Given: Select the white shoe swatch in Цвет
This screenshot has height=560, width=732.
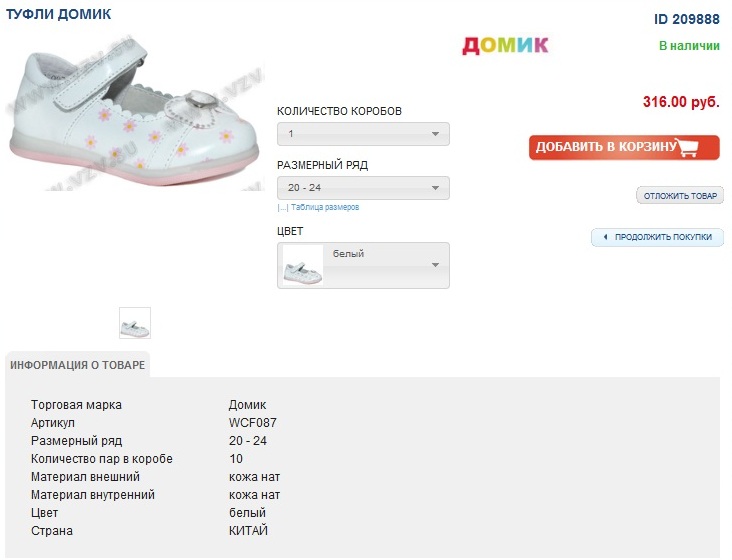Looking at the screenshot, I should coord(303,266).
